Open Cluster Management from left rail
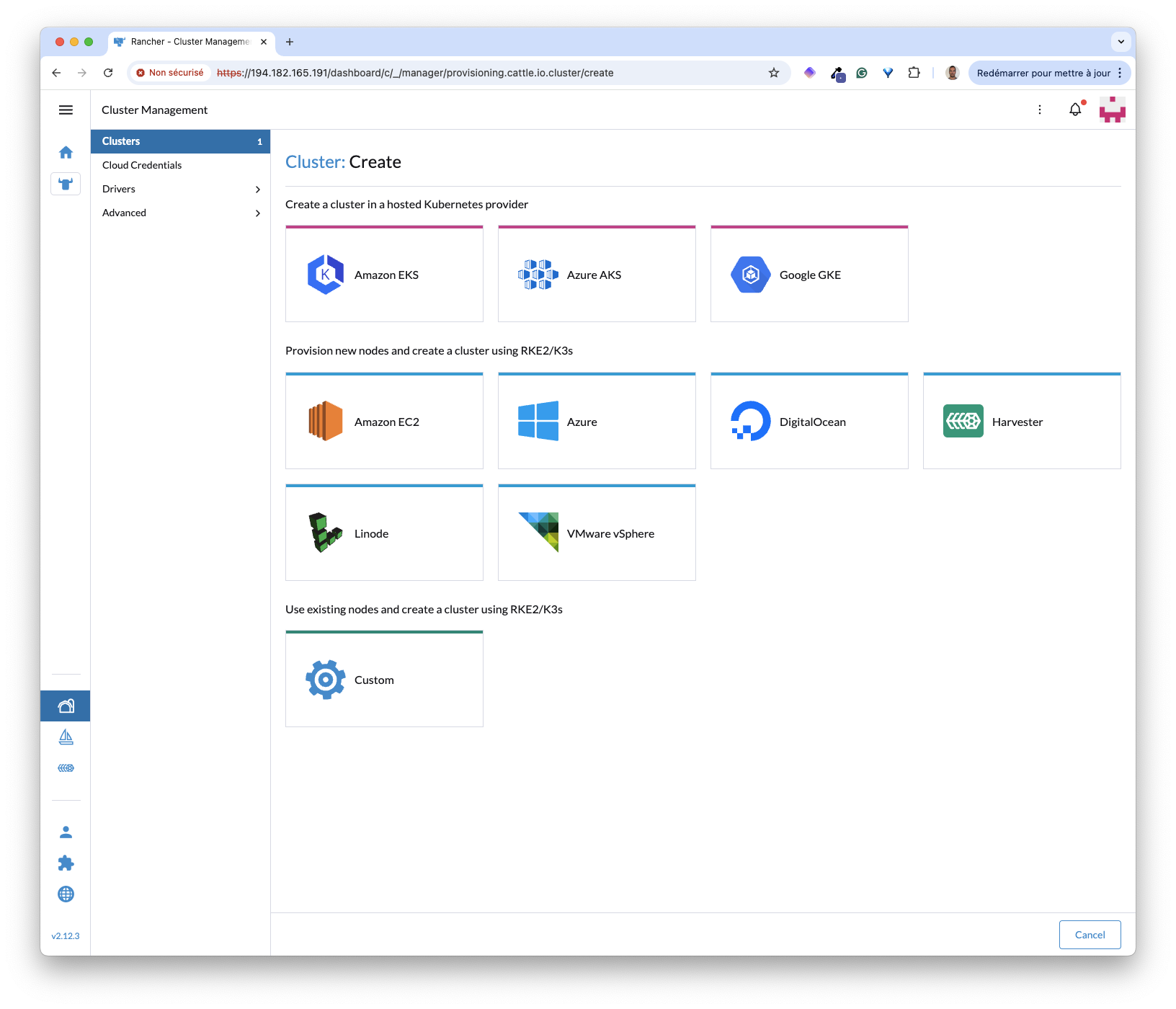 point(66,706)
